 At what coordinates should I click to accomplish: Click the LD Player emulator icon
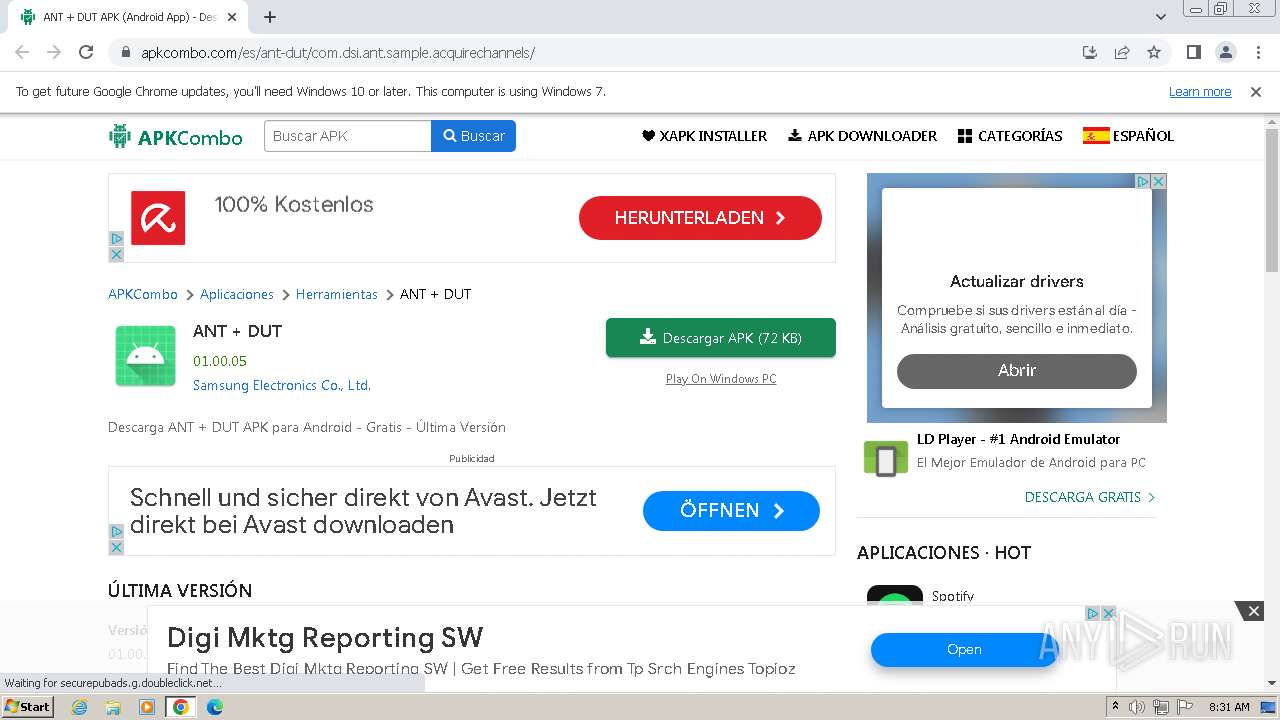tap(885, 458)
